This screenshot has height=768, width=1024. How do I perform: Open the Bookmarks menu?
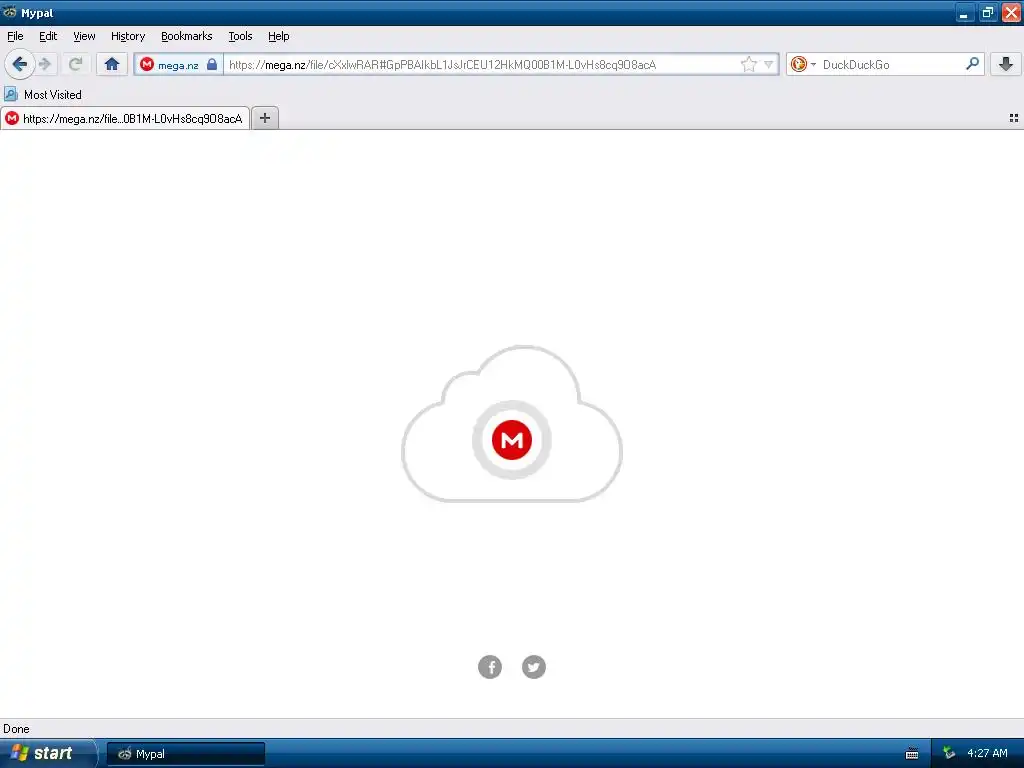(x=186, y=36)
